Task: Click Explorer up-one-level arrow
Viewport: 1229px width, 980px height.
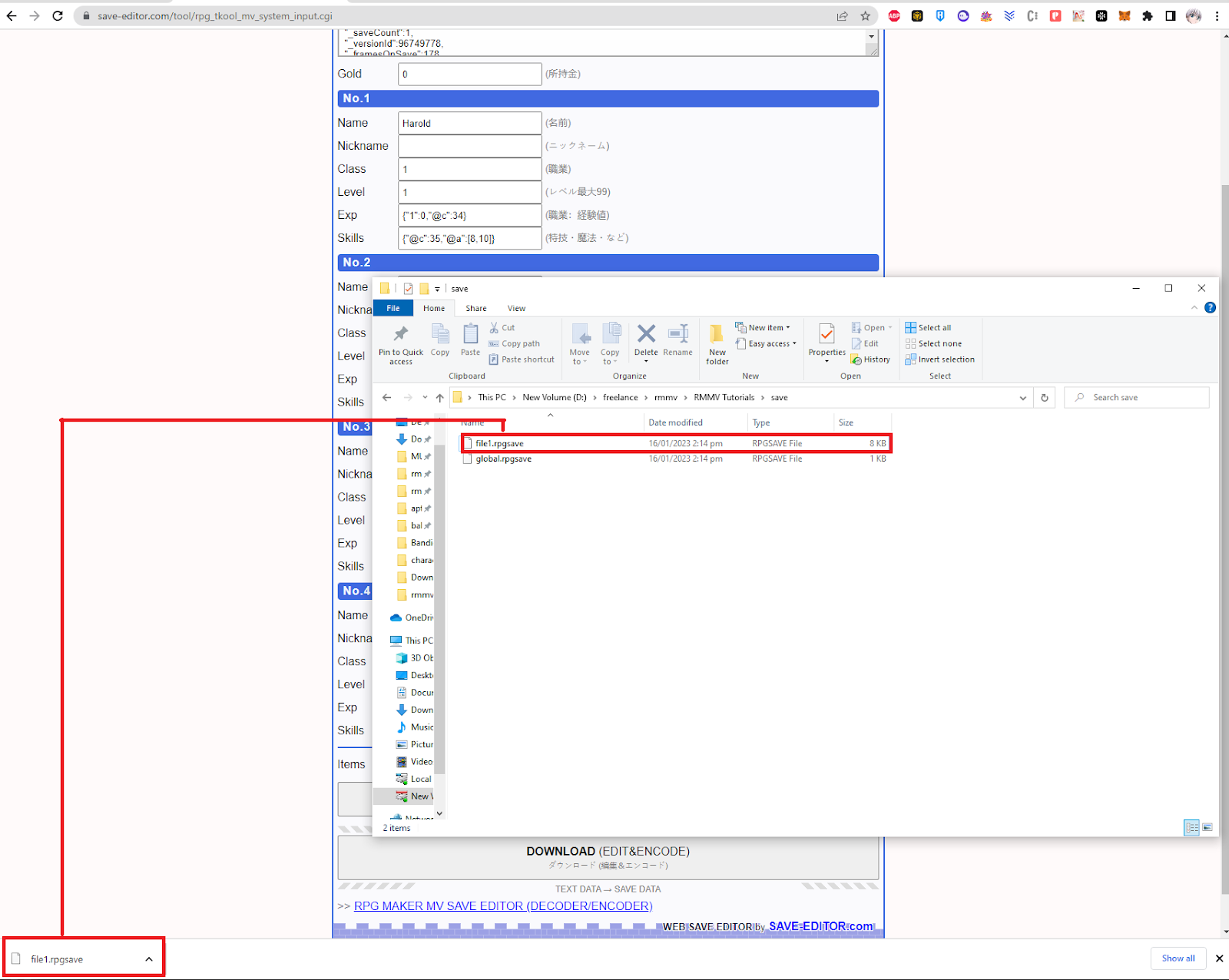Action: click(x=439, y=397)
